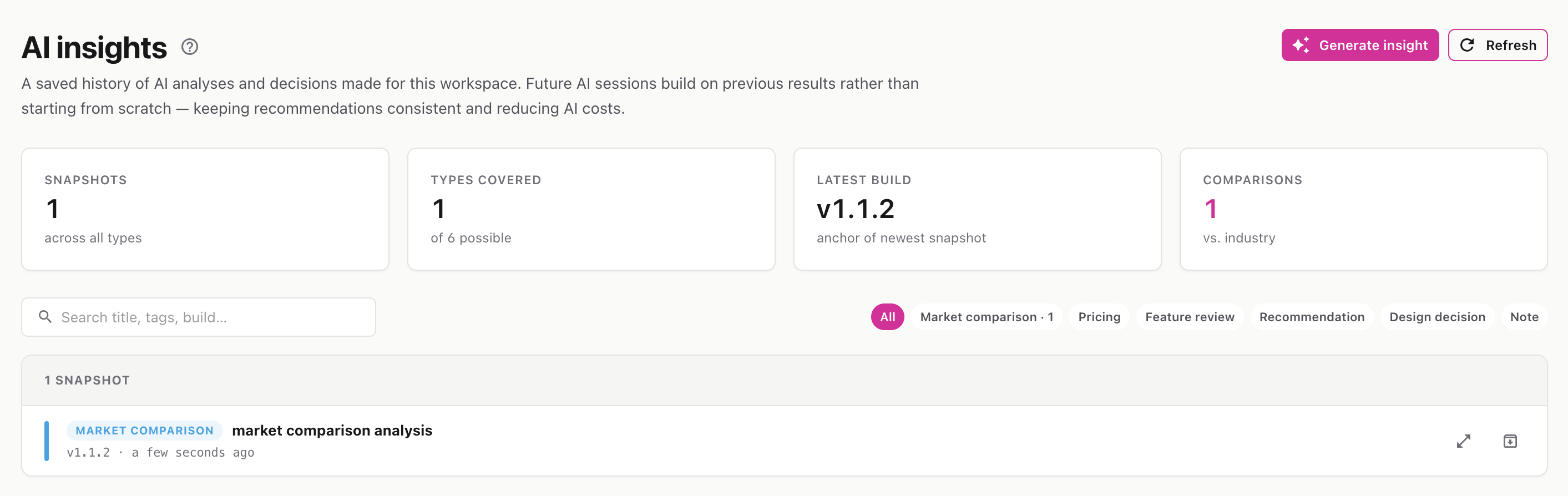The width and height of the screenshot is (1568, 496).
Task: Filter by Market comparison · 1
Action: 987,317
